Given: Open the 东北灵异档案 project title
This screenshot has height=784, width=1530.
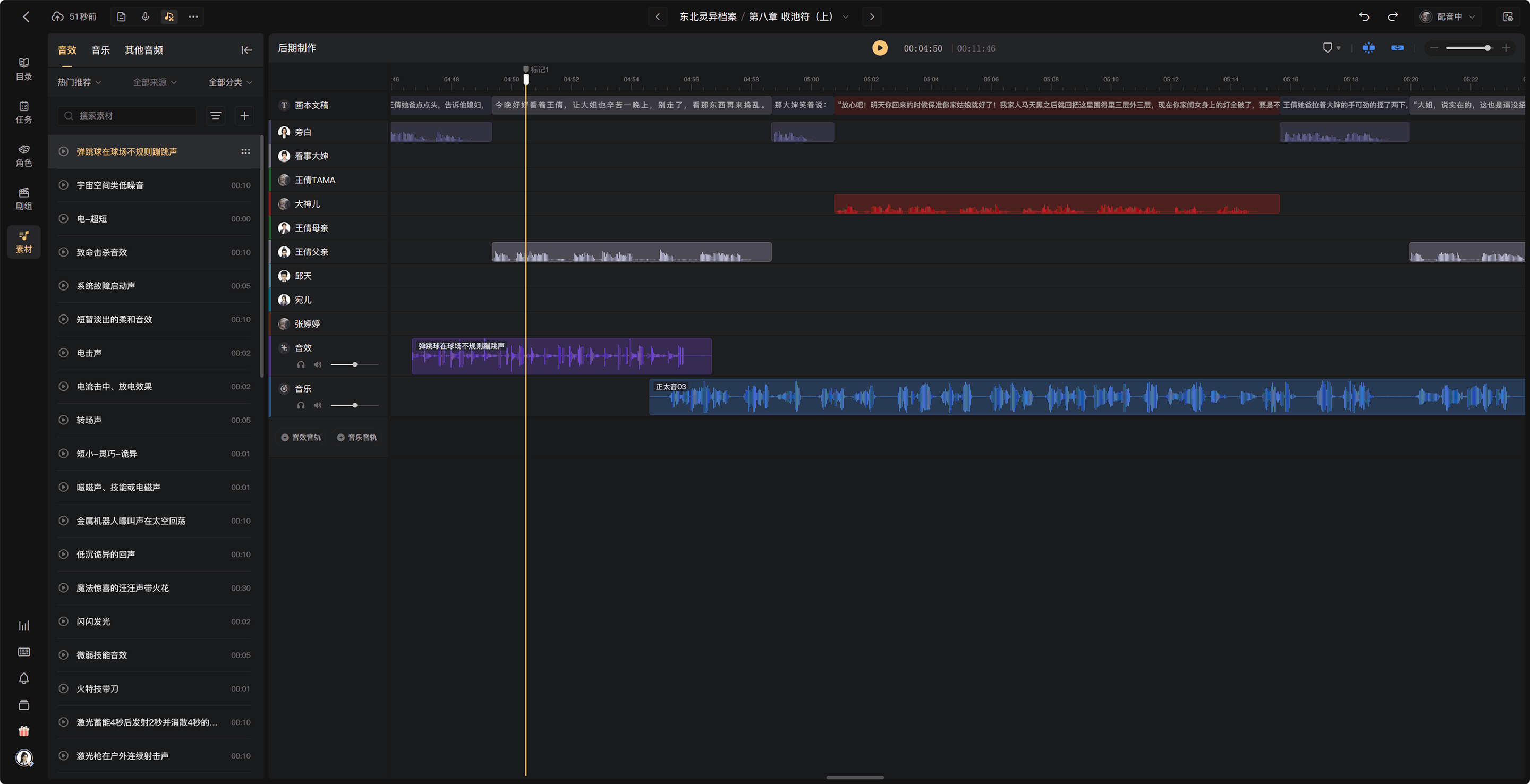Looking at the screenshot, I should point(708,16).
